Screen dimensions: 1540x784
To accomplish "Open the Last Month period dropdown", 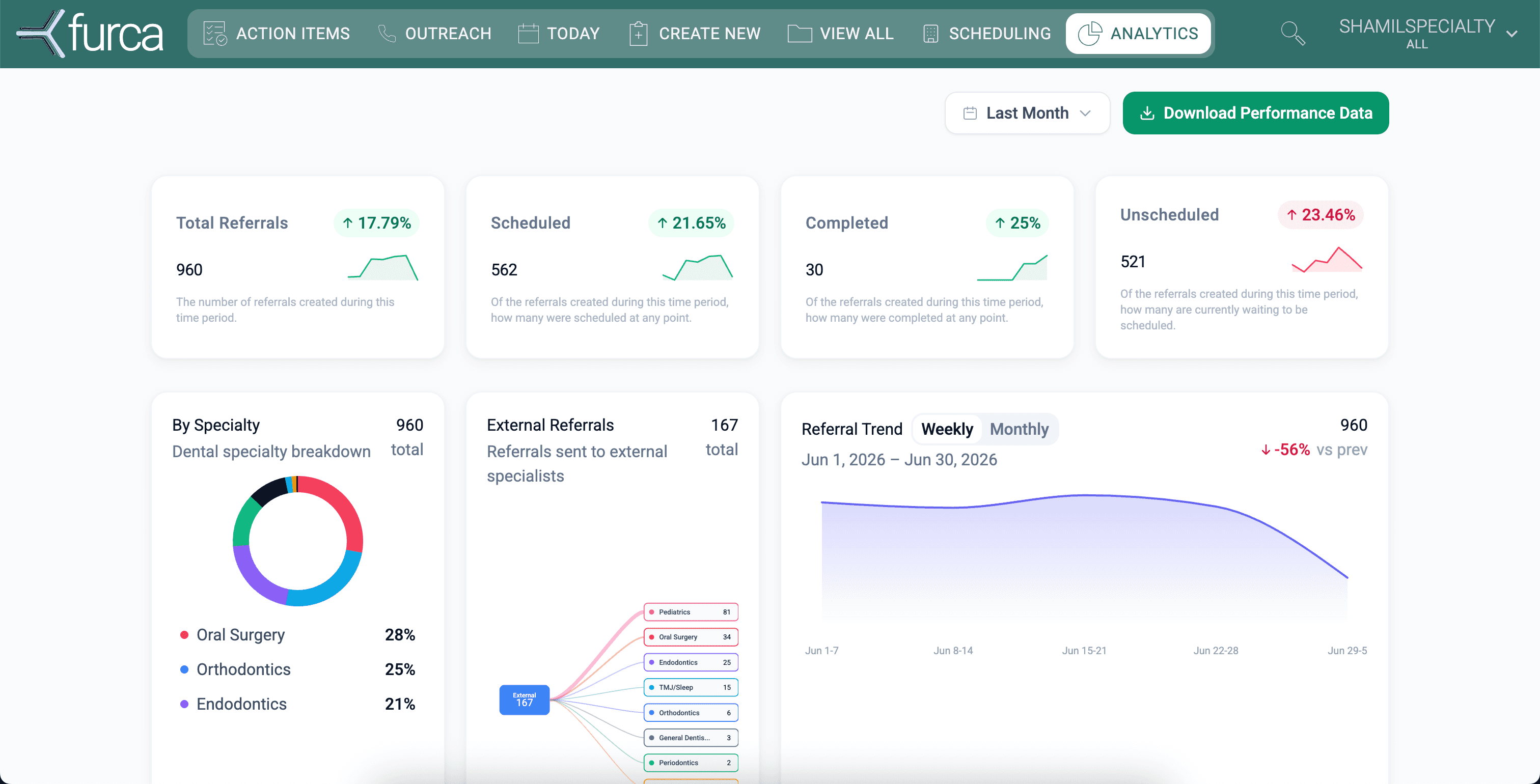I will point(1027,113).
